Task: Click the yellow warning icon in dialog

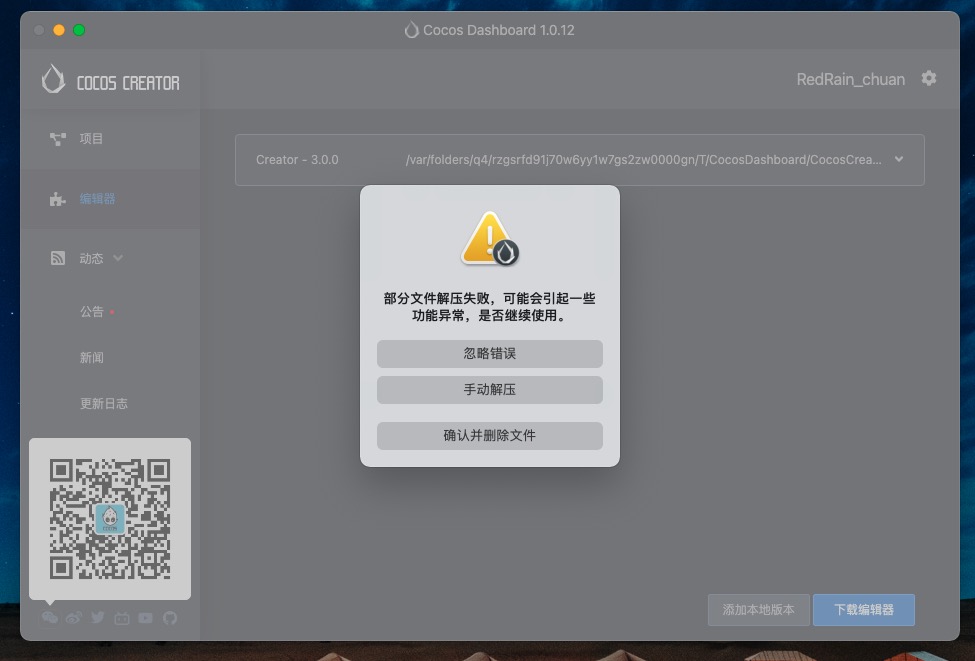Action: [489, 239]
